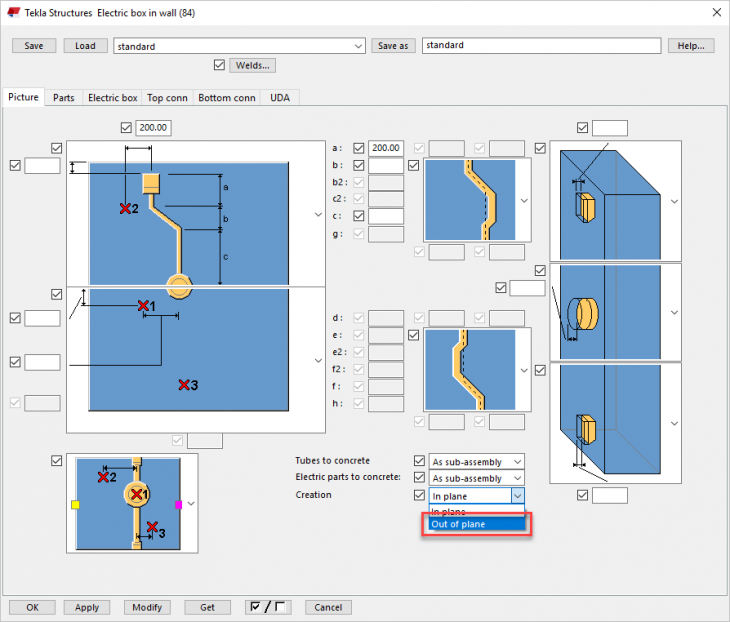
Task: Click the Save as button
Action: (394, 46)
